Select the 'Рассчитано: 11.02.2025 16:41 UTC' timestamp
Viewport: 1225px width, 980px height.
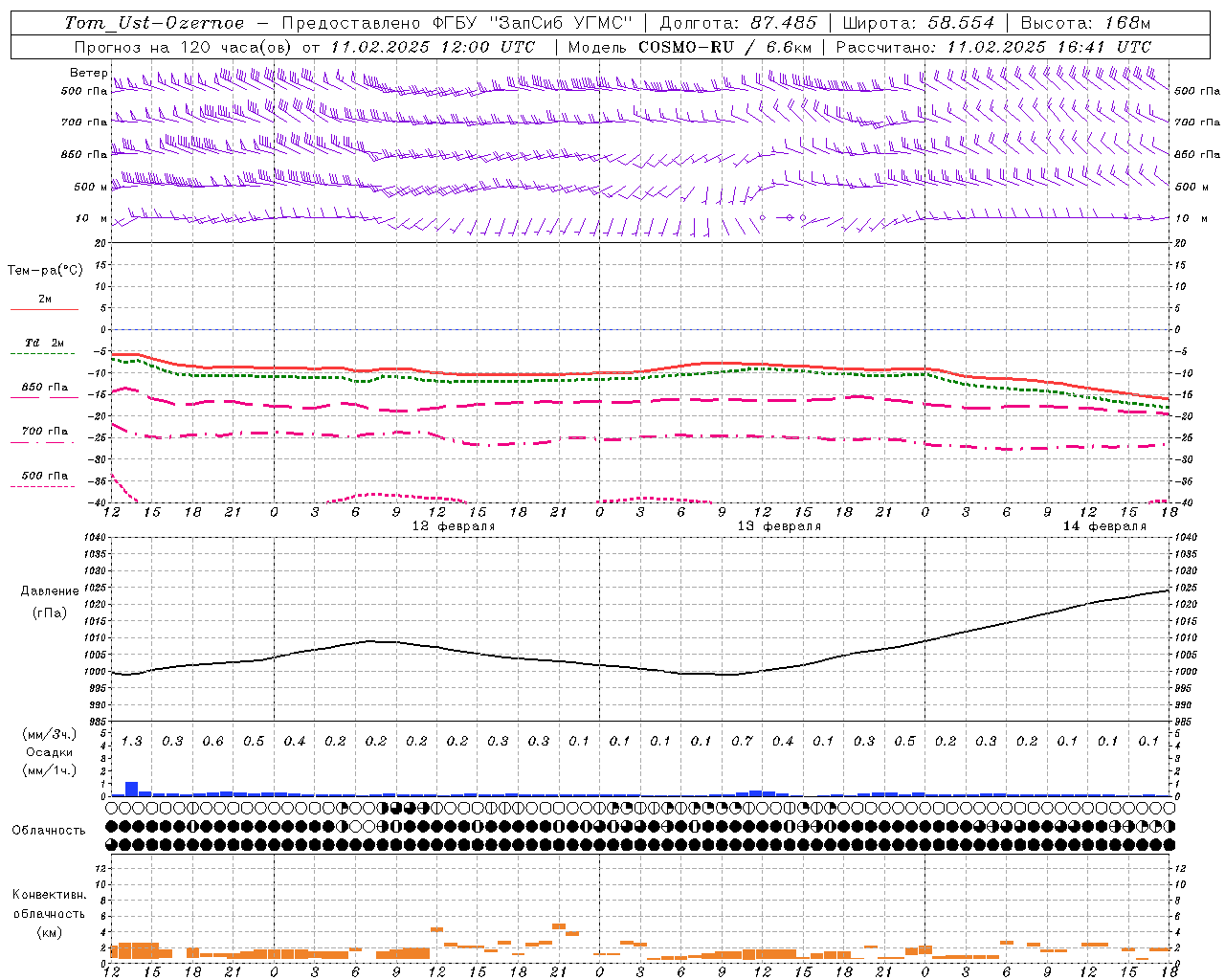(x=993, y=47)
